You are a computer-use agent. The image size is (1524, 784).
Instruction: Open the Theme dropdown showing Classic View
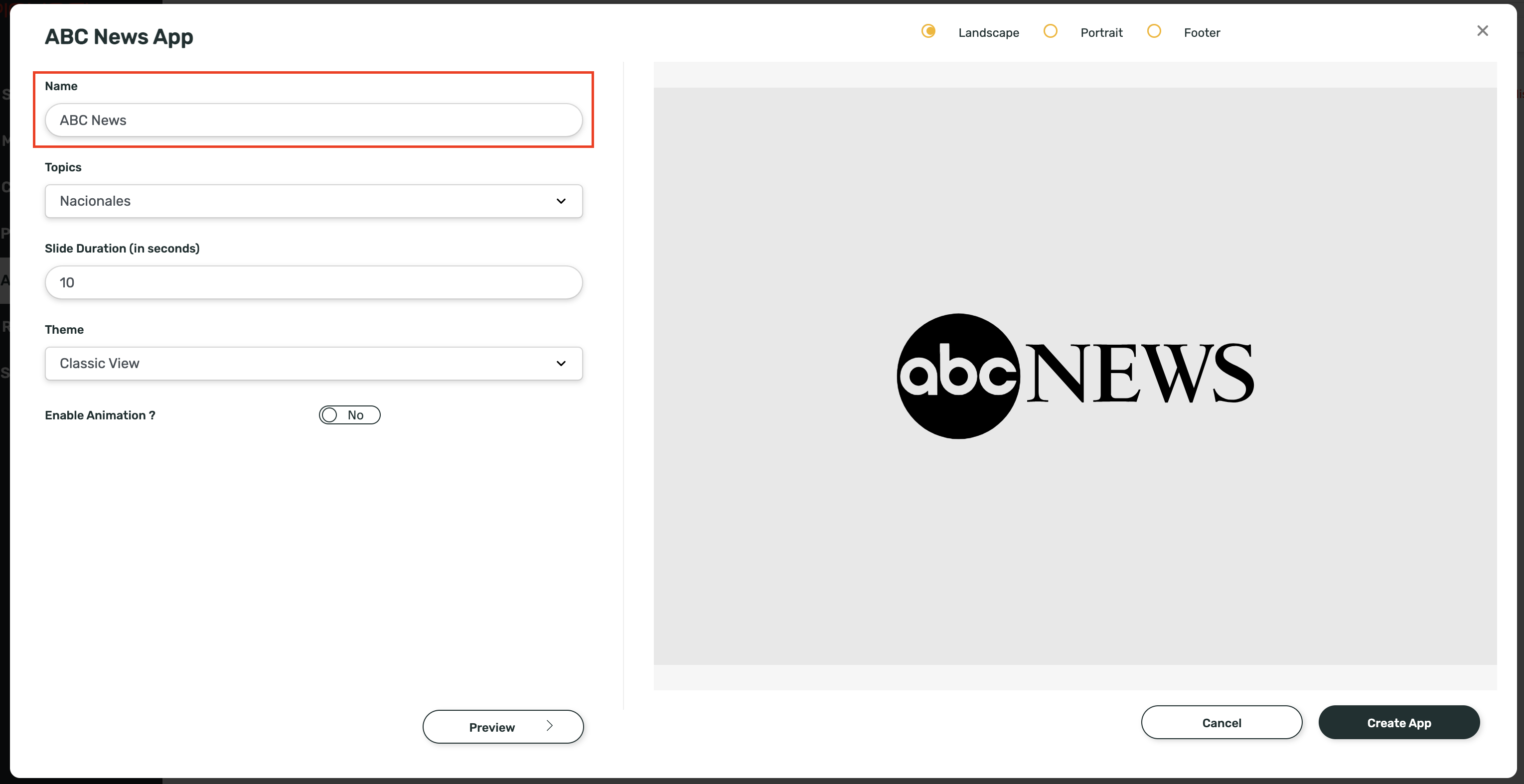[x=313, y=364]
